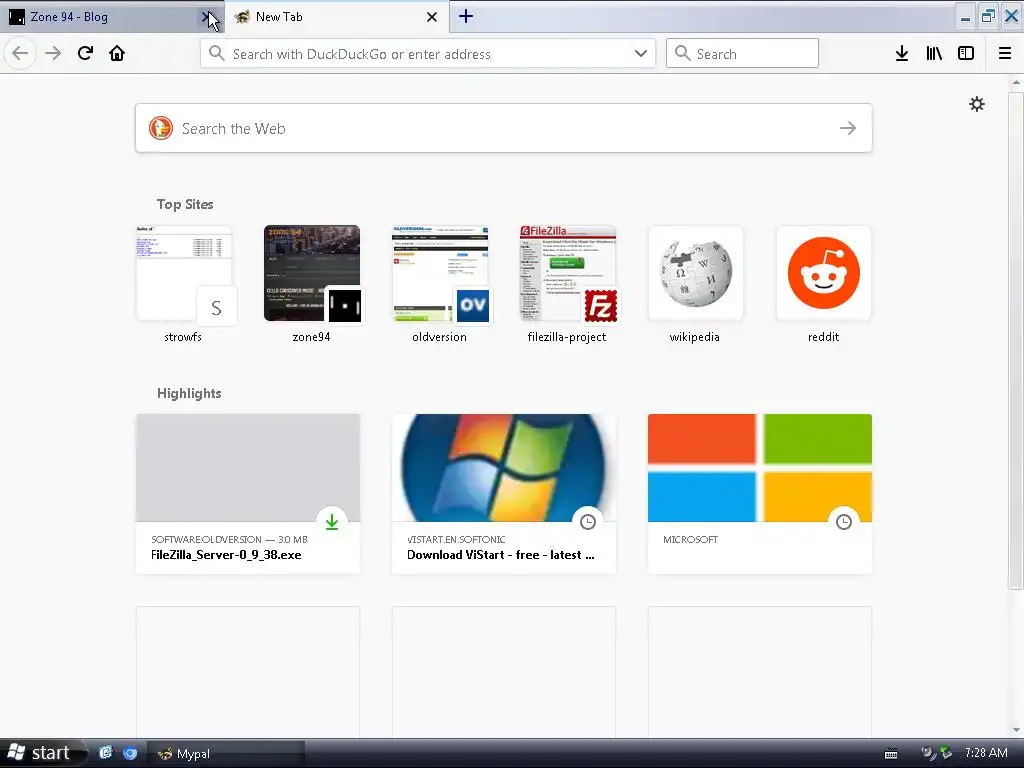Click the VISTART.EN.SOFTONIC source label
Viewport: 1024px width, 768px height.
[456, 539]
